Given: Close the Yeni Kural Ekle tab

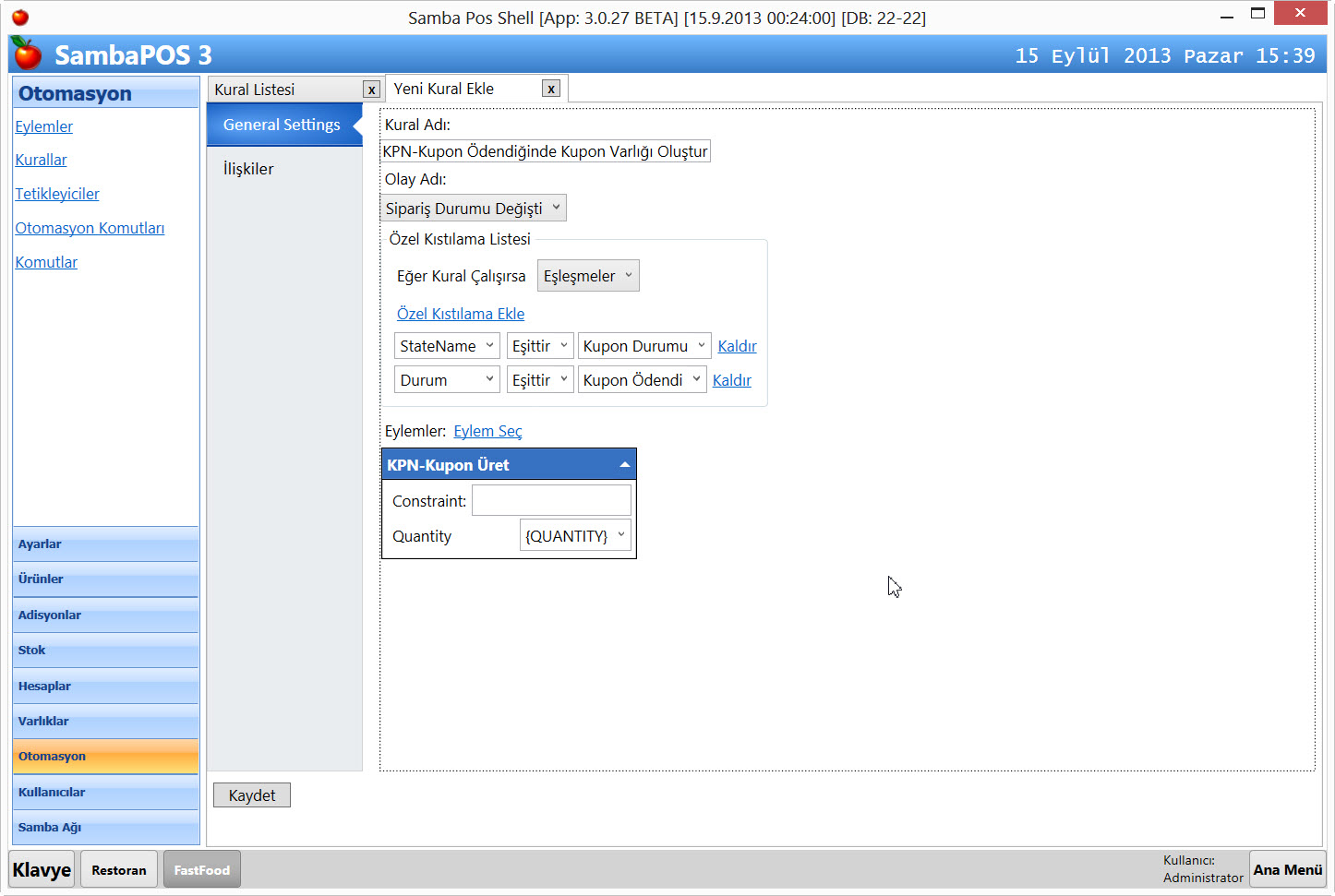Looking at the screenshot, I should tap(551, 89).
